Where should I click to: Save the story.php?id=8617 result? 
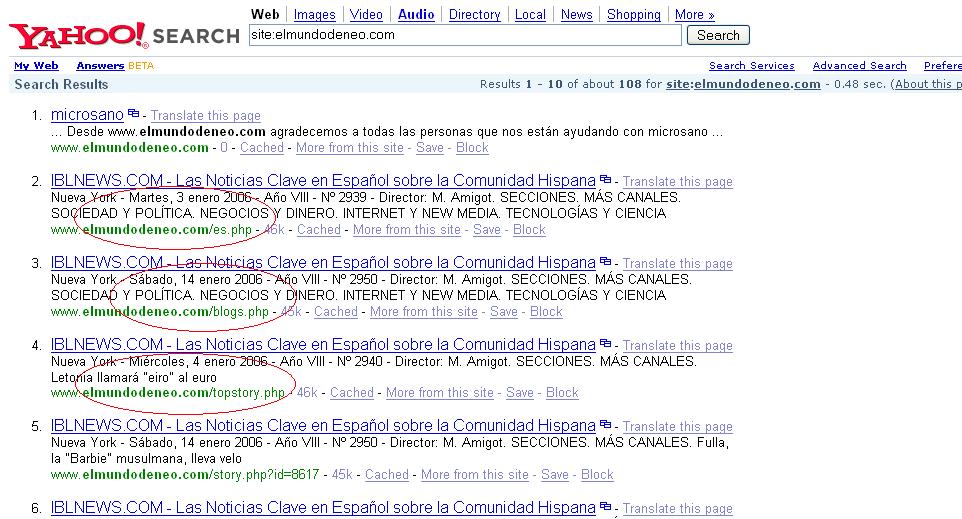(555, 475)
